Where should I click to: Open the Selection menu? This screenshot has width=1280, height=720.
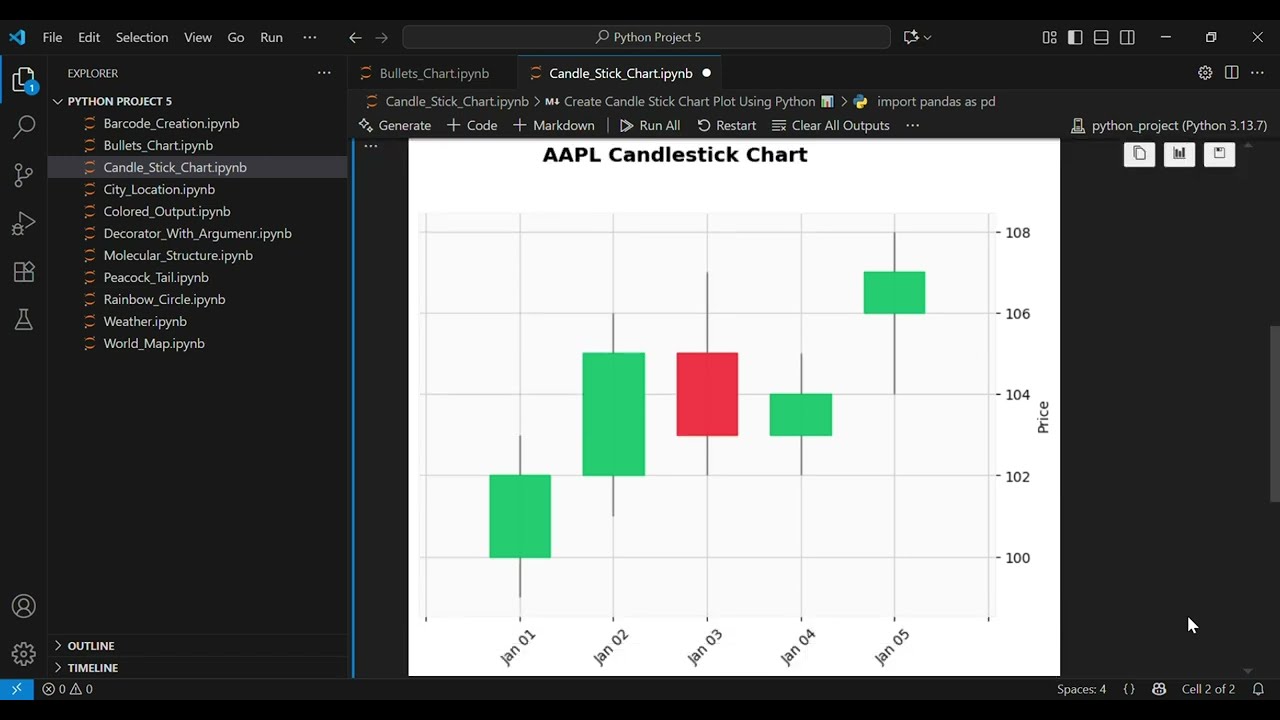click(x=142, y=37)
